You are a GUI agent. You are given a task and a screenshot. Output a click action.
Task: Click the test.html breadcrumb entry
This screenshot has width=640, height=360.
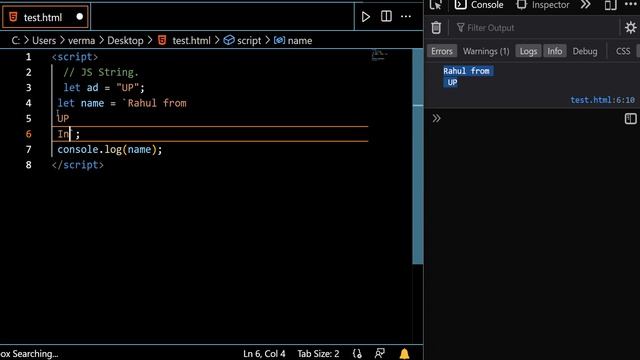click(191, 40)
